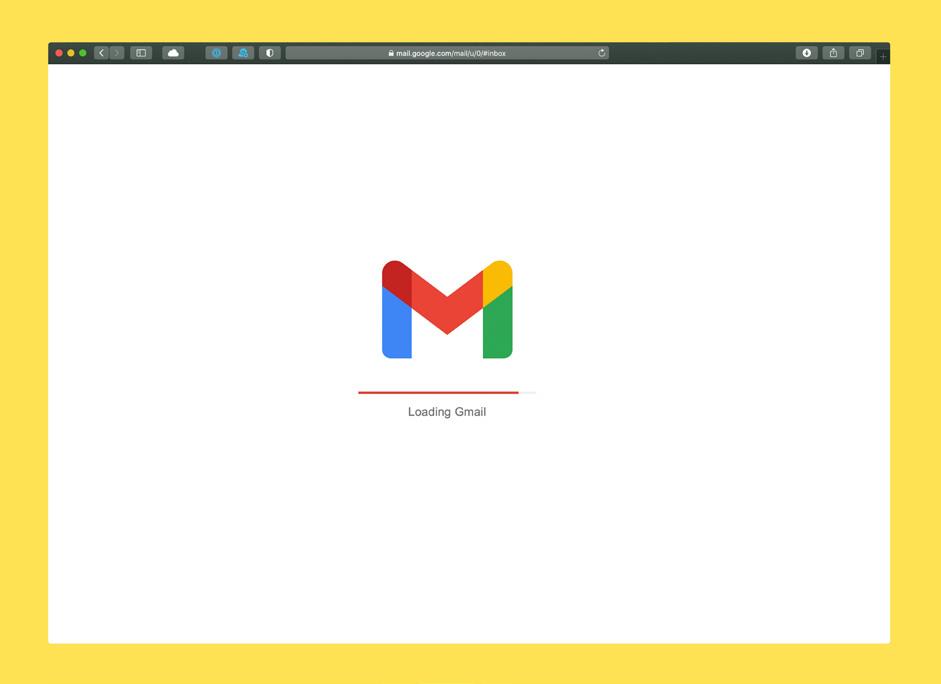Screen dimensions: 941x684
Task: Show the Safari sidebar
Action: (141, 53)
